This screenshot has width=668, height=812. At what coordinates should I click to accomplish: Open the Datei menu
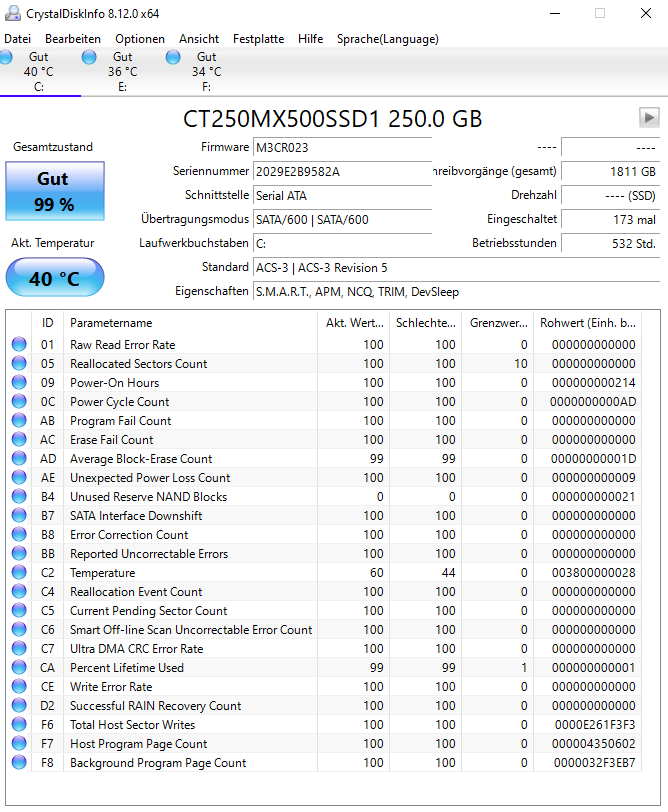point(18,39)
